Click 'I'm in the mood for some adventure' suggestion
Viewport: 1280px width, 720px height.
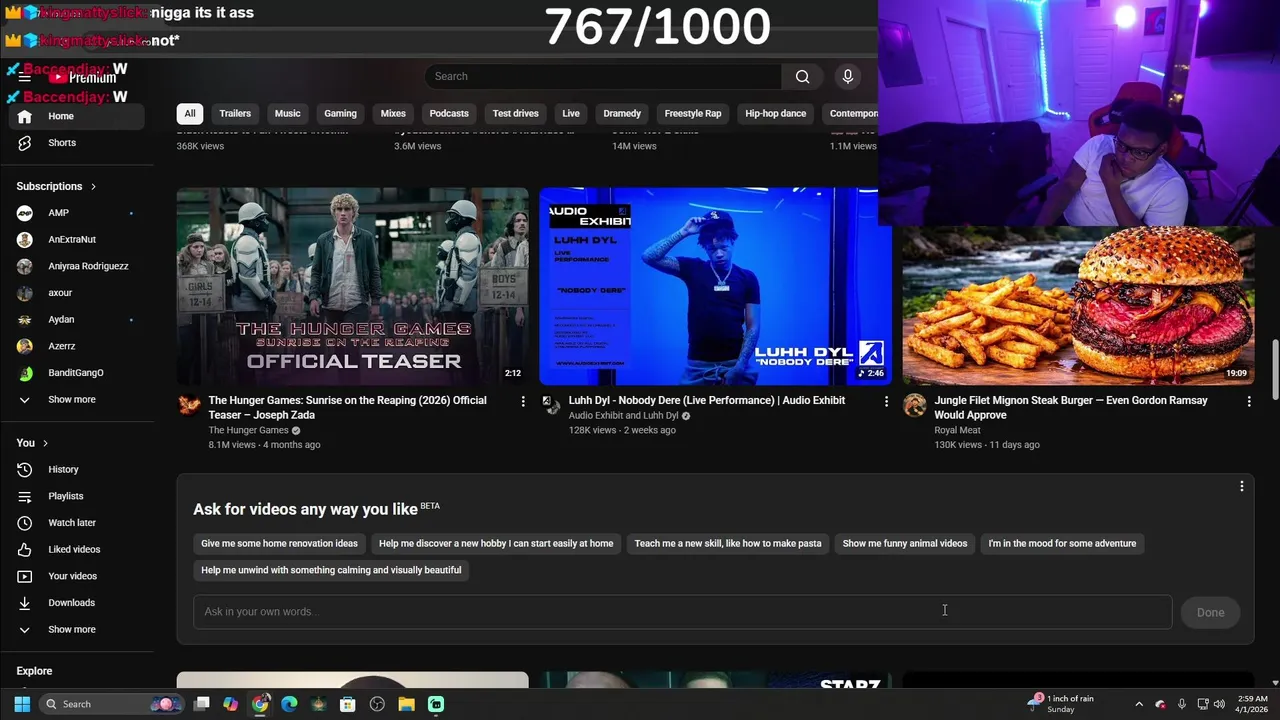1062,544
